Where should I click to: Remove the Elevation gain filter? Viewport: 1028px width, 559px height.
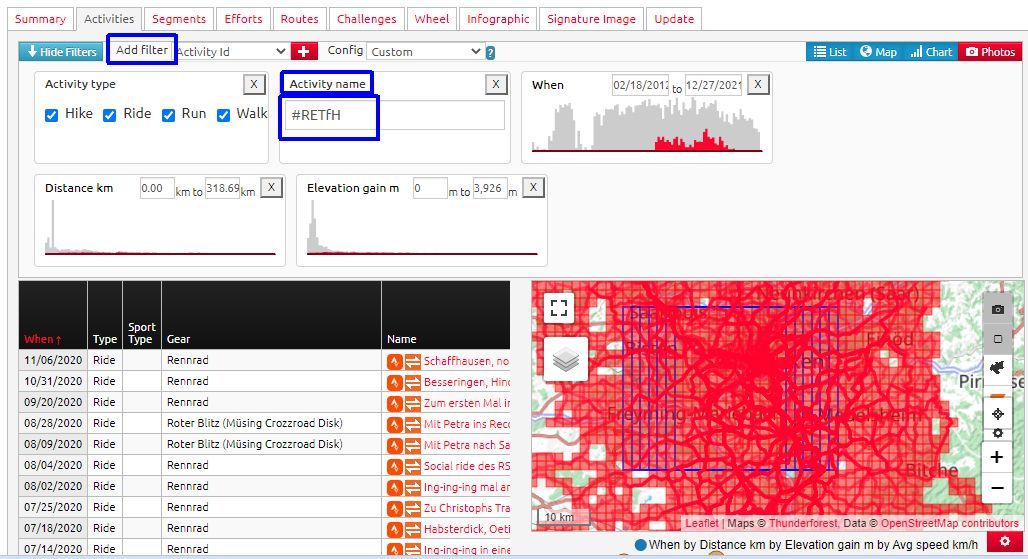click(534, 187)
